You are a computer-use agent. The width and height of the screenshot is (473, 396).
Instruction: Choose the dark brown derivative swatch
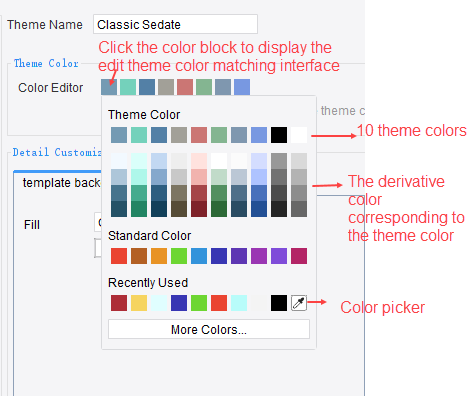pyautogui.click(x=179, y=209)
